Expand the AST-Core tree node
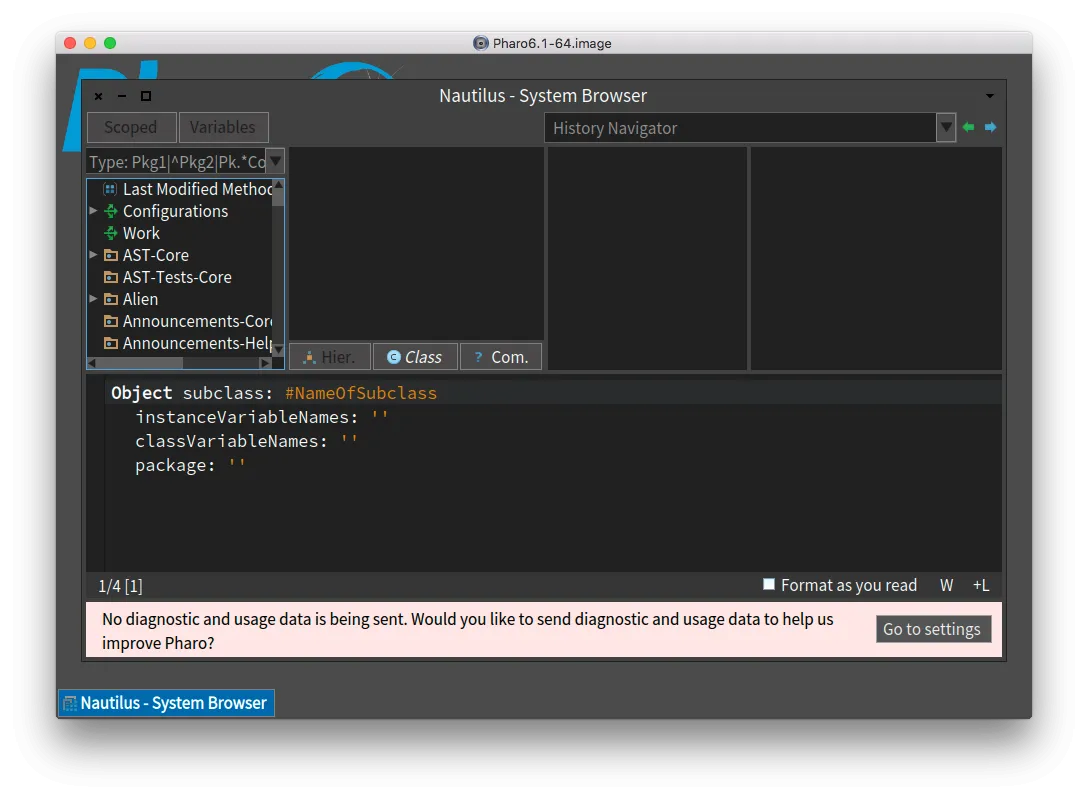 (93, 255)
